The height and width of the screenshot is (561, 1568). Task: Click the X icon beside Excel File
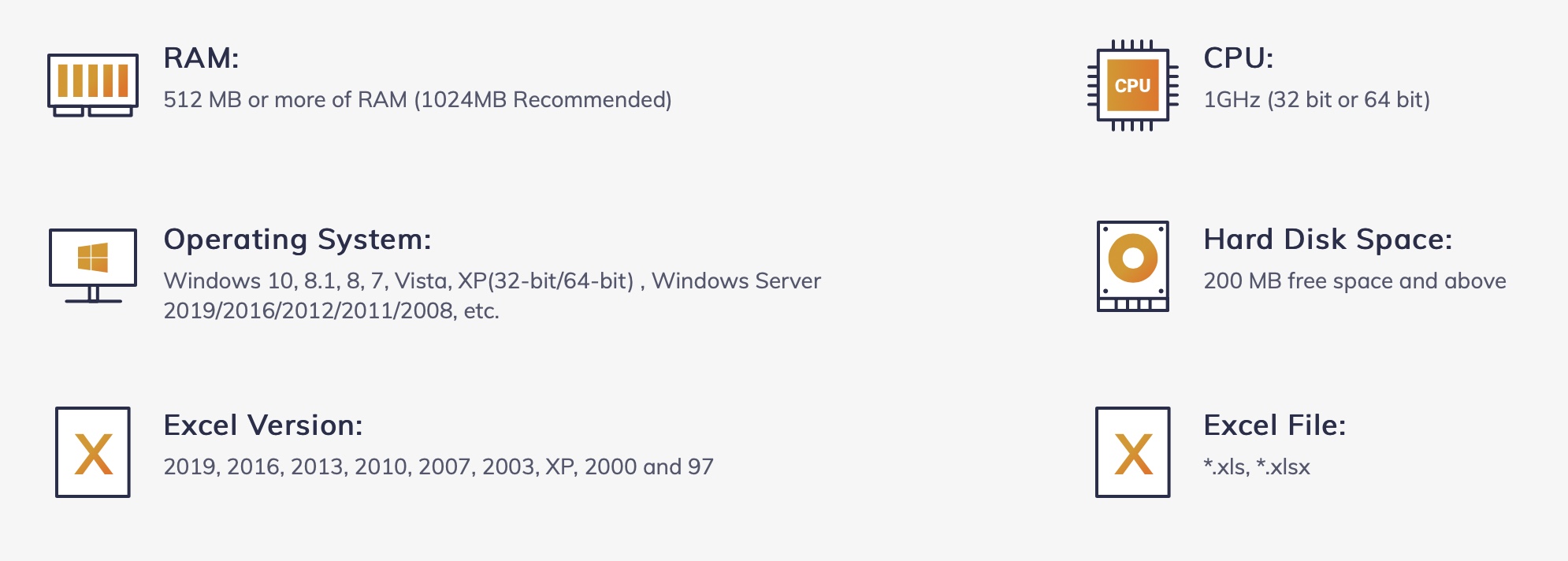click(1132, 452)
